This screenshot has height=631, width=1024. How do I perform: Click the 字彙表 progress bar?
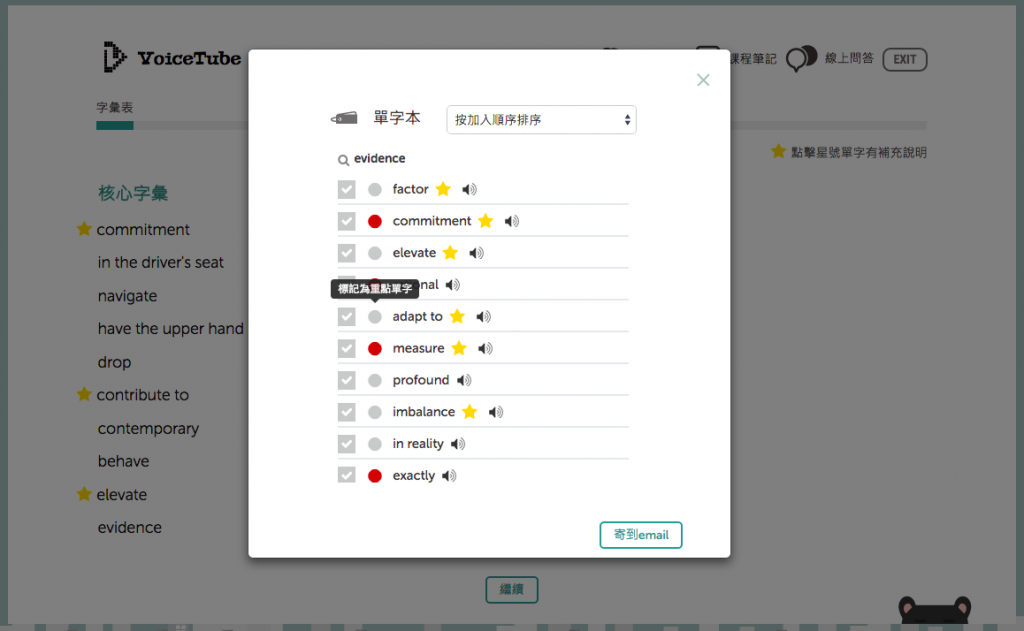pyautogui.click(x=113, y=126)
